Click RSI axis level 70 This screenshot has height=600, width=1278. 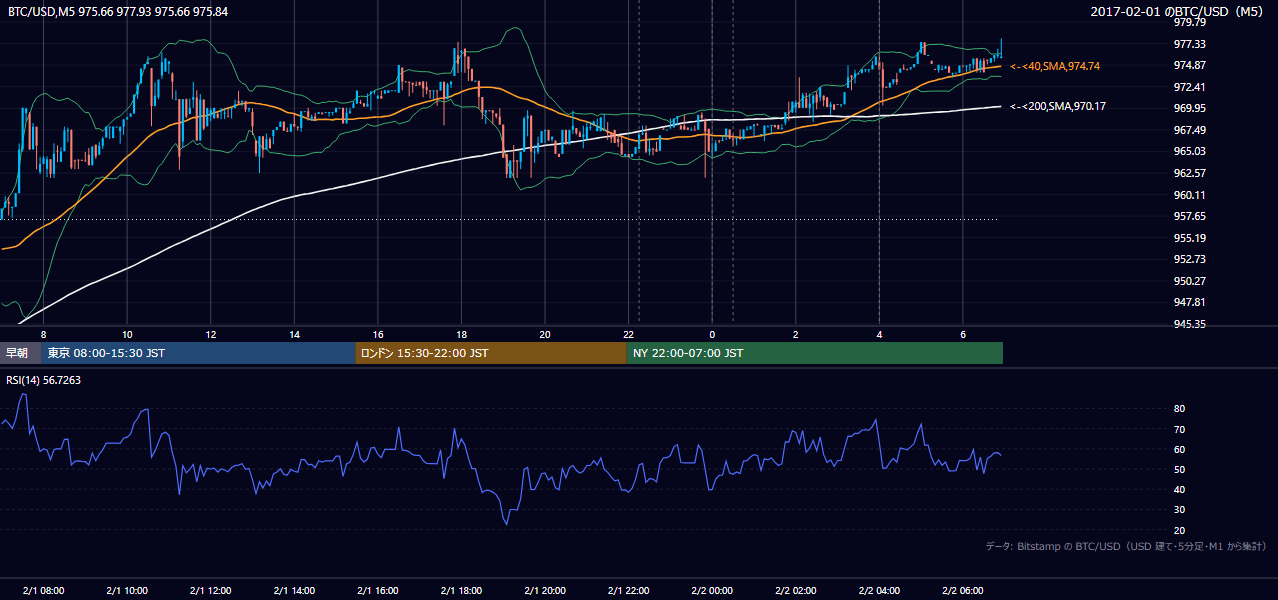tap(1179, 429)
